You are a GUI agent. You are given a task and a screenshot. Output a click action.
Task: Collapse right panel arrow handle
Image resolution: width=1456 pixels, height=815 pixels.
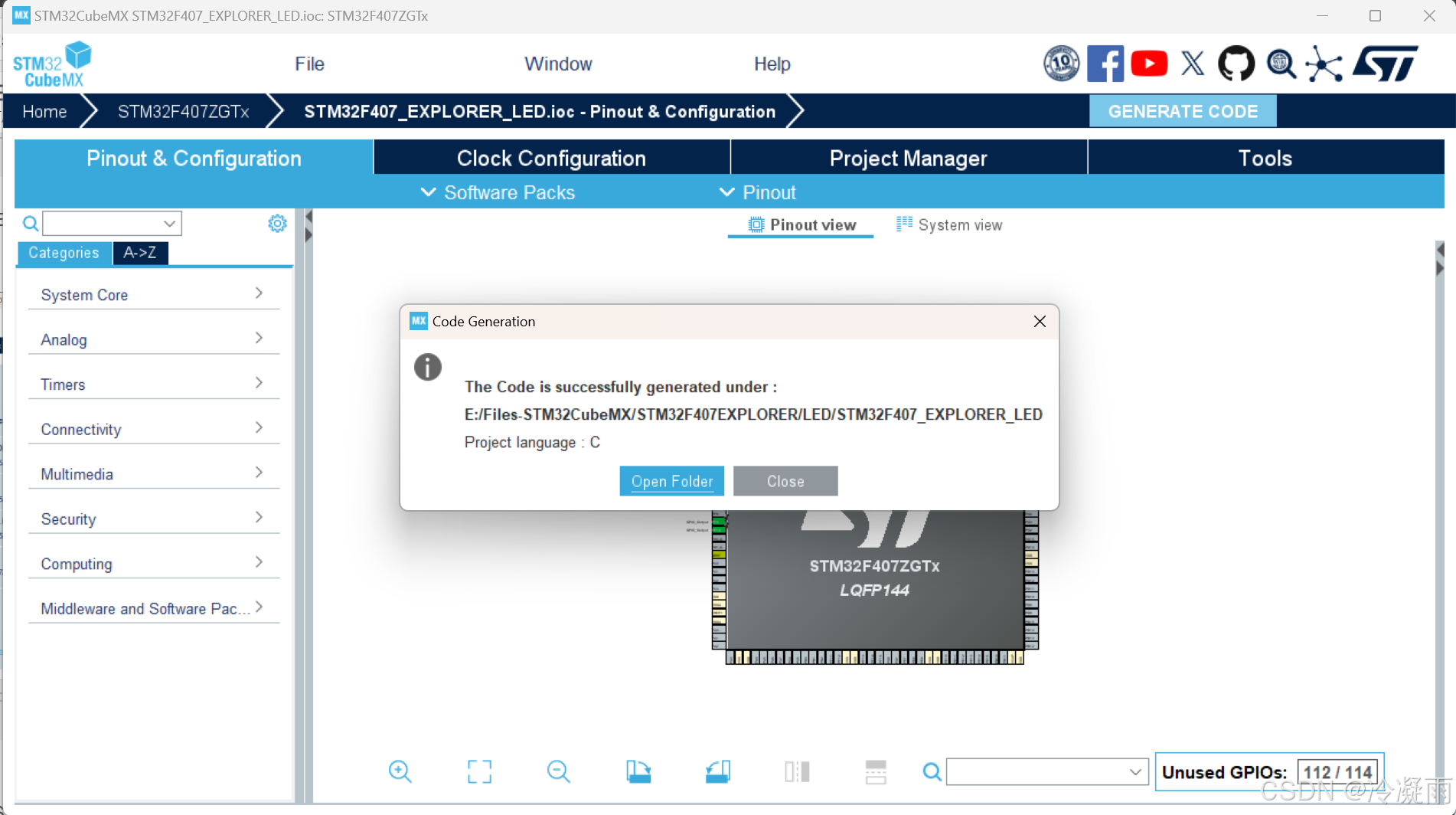click(x=1440, y=259)
